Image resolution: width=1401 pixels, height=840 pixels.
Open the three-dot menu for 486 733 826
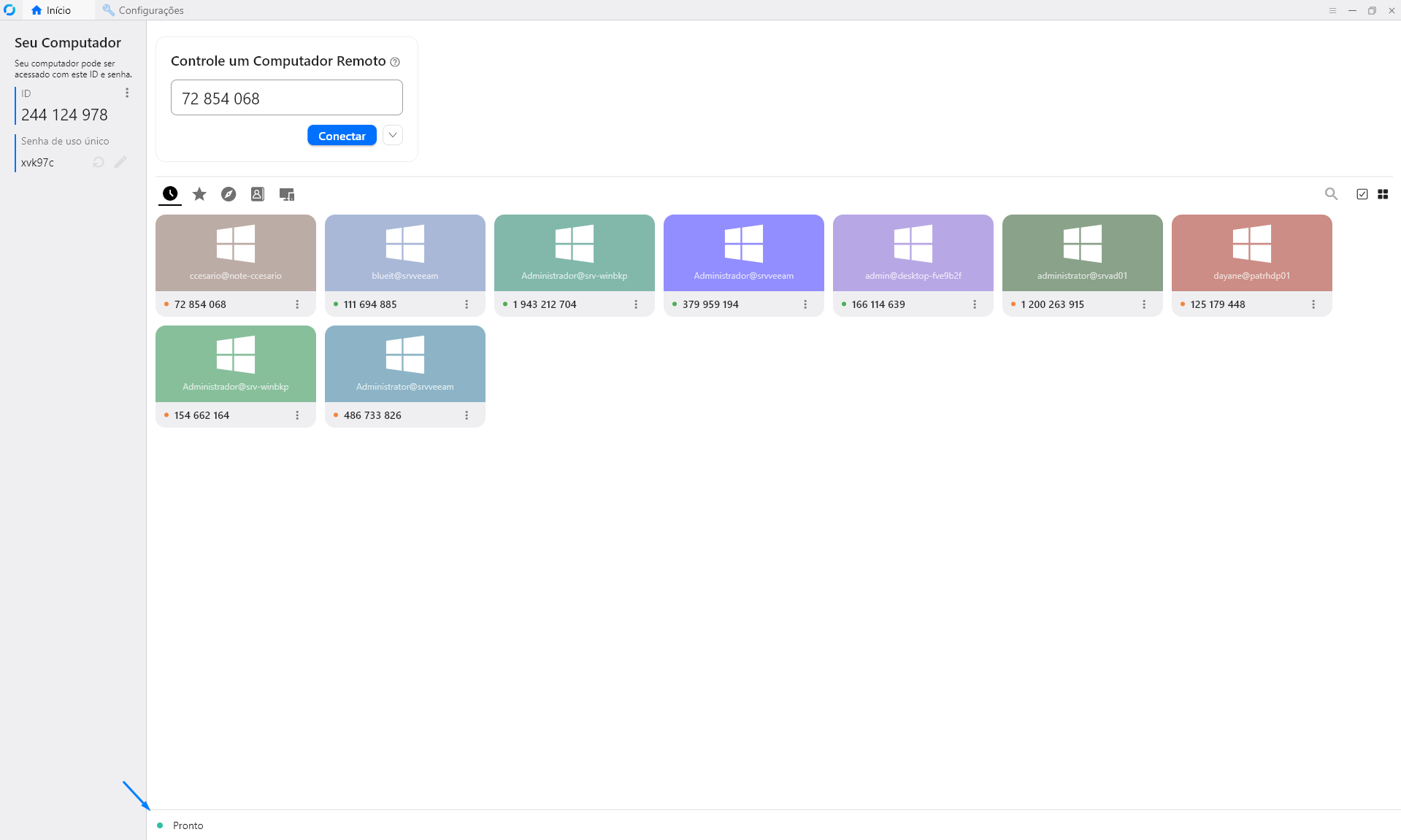coord(467,415)
